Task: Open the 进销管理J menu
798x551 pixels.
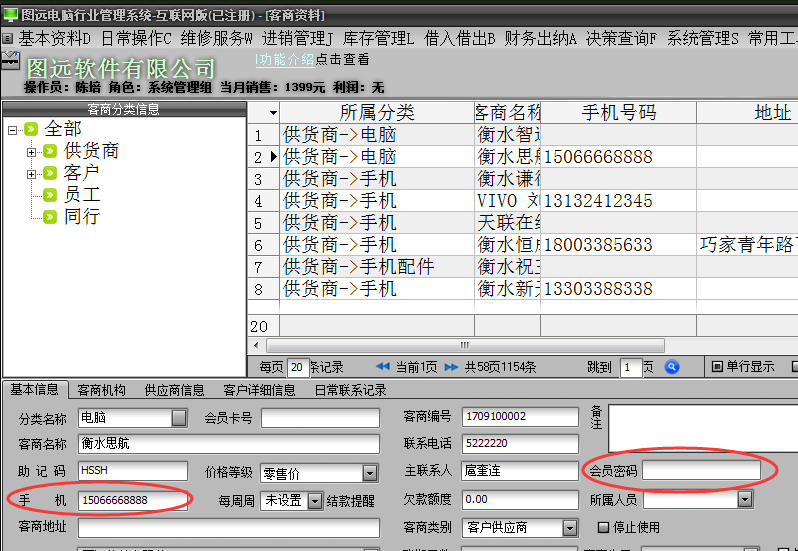Action: [x=298, y=38]
